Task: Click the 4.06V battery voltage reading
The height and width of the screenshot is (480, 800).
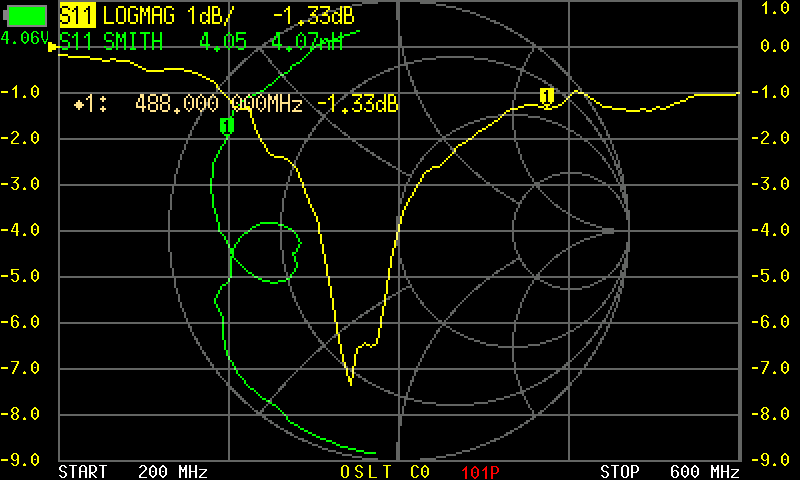Action: click(25, 37)
